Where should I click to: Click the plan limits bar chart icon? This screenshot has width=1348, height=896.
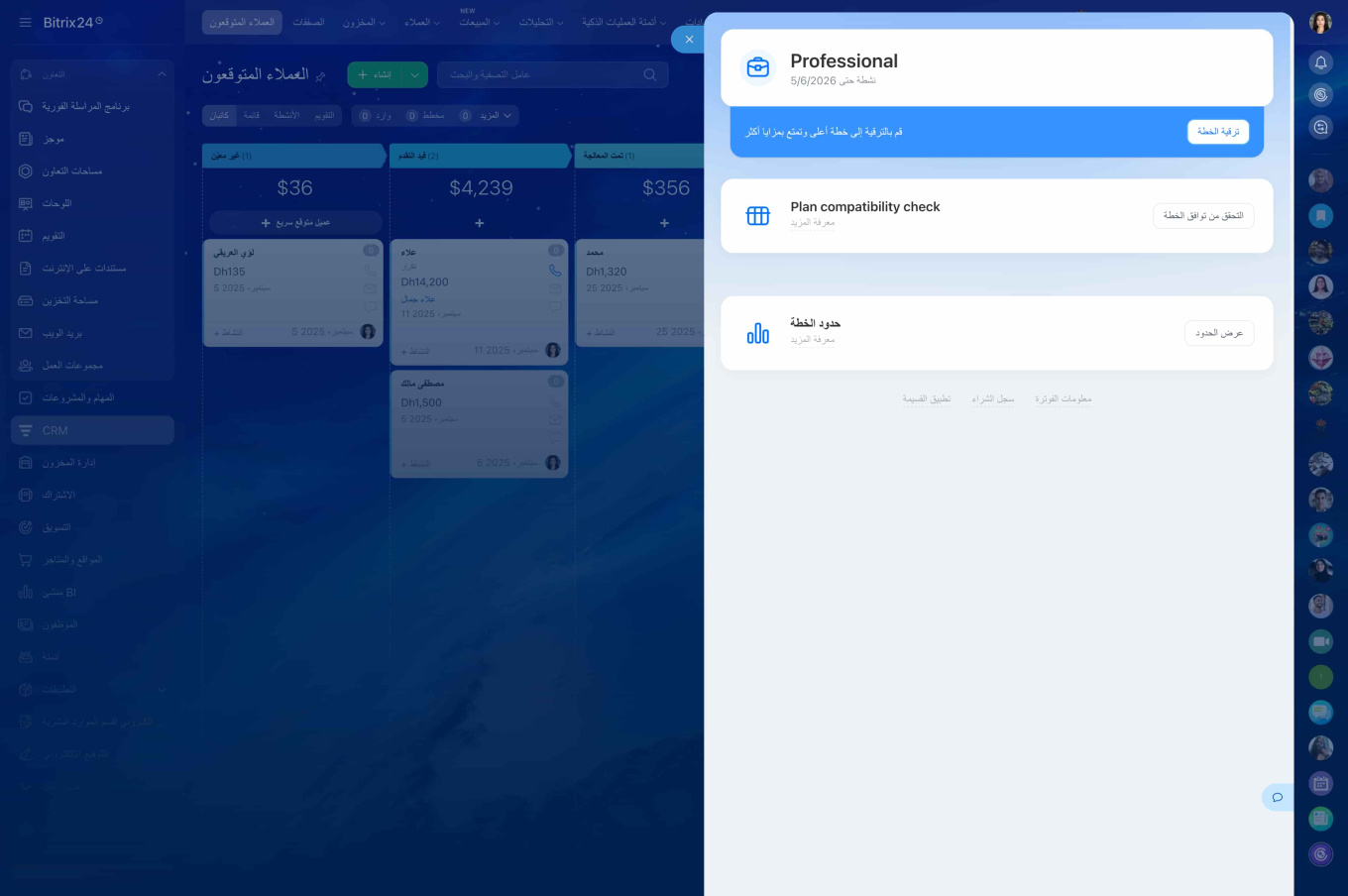758,334
